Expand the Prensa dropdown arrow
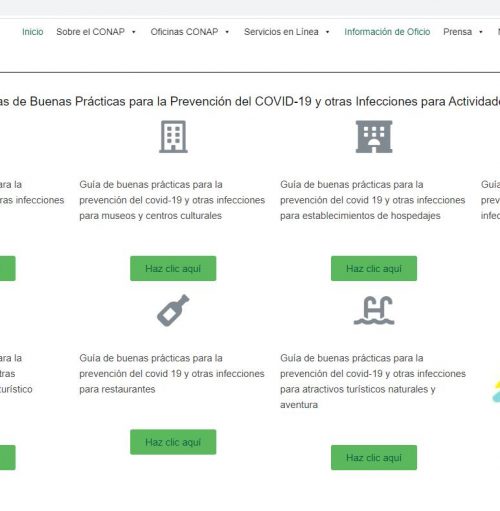 (x=481, y=32)
